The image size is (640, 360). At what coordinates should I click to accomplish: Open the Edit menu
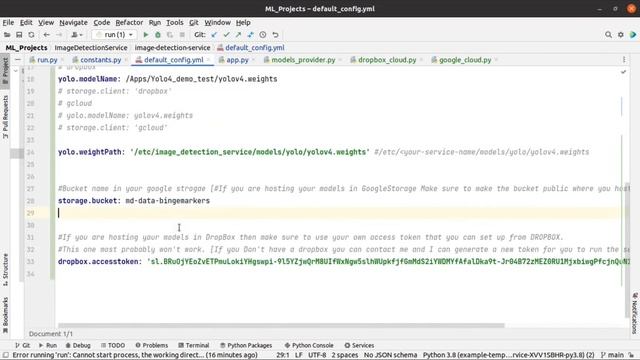[26, 22]
